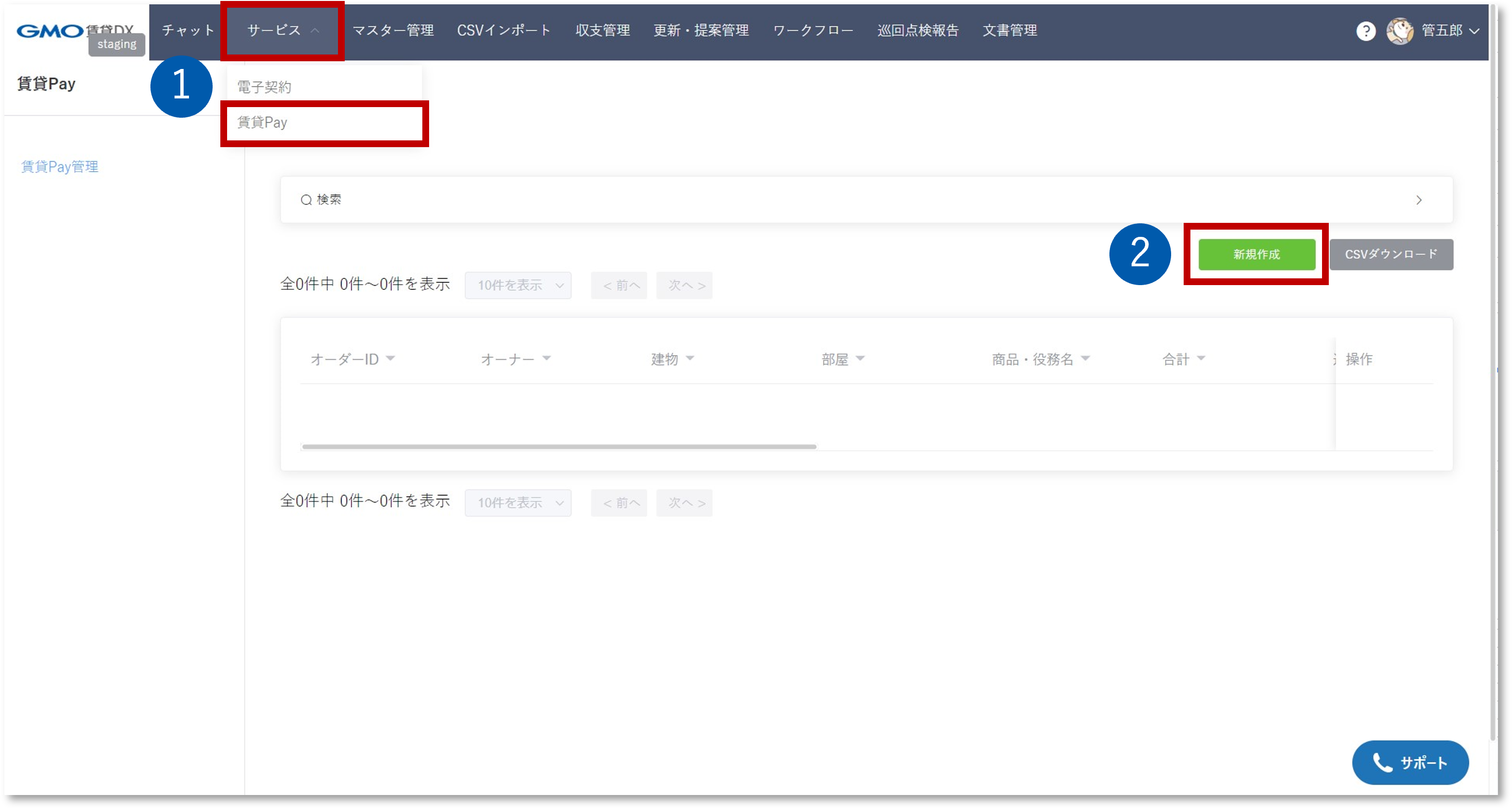This screenshot has width=1512, height=809.
Task: Click the table horizontal scrollbar
Action: tap(558, 446)
